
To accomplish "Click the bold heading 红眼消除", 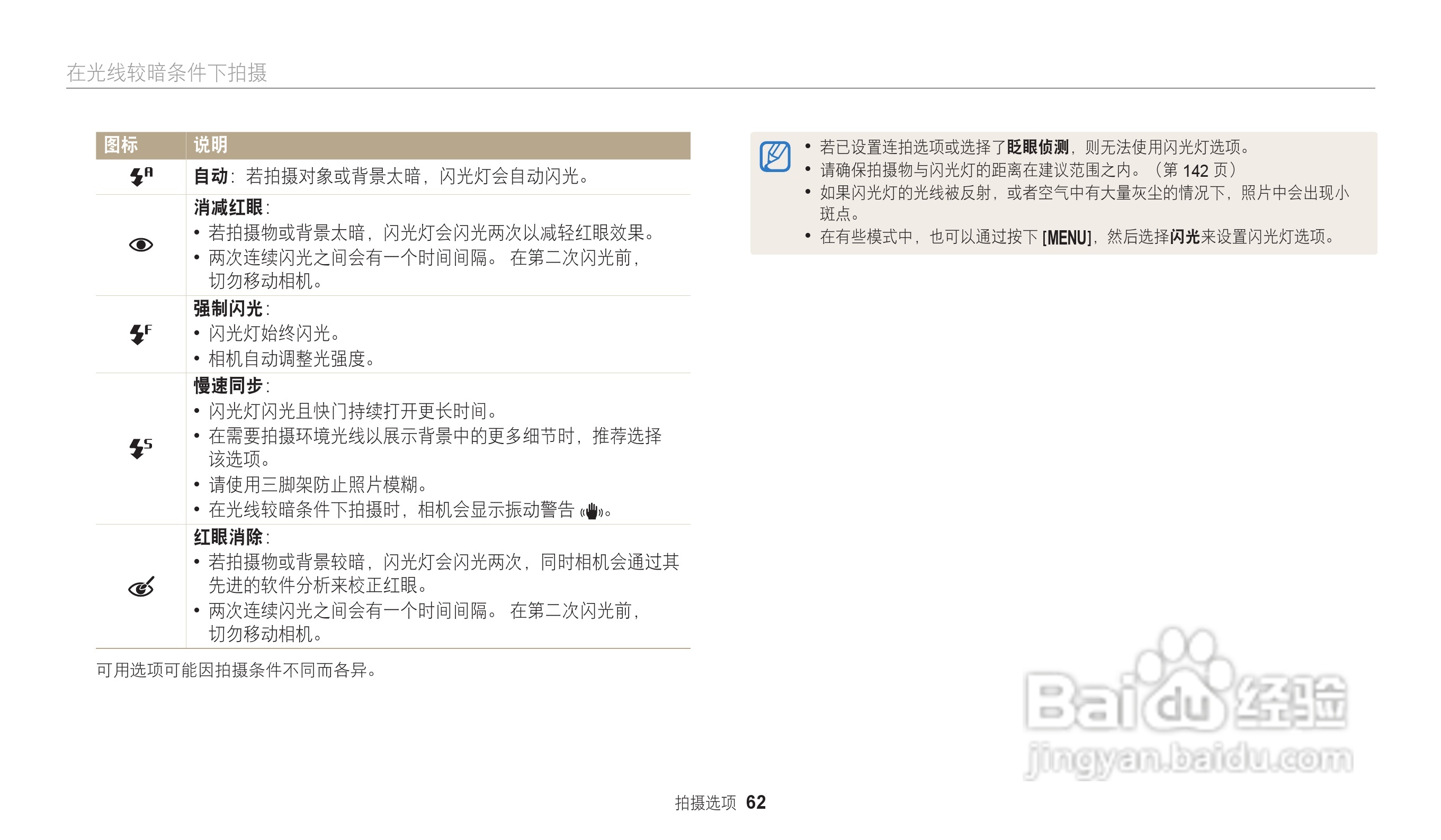I will 228,537.
